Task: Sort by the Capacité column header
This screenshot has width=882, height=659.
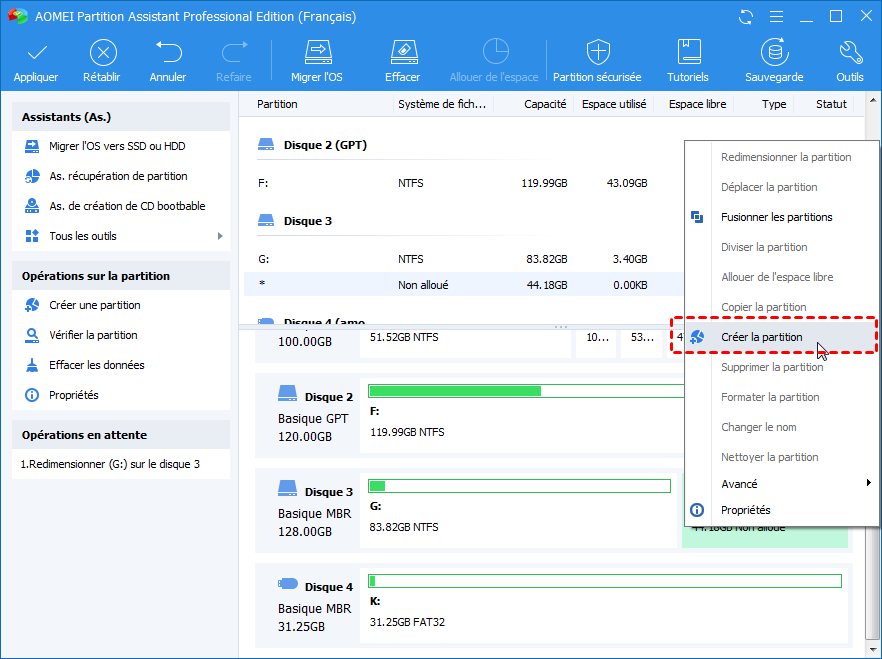Action: [545, 104]
